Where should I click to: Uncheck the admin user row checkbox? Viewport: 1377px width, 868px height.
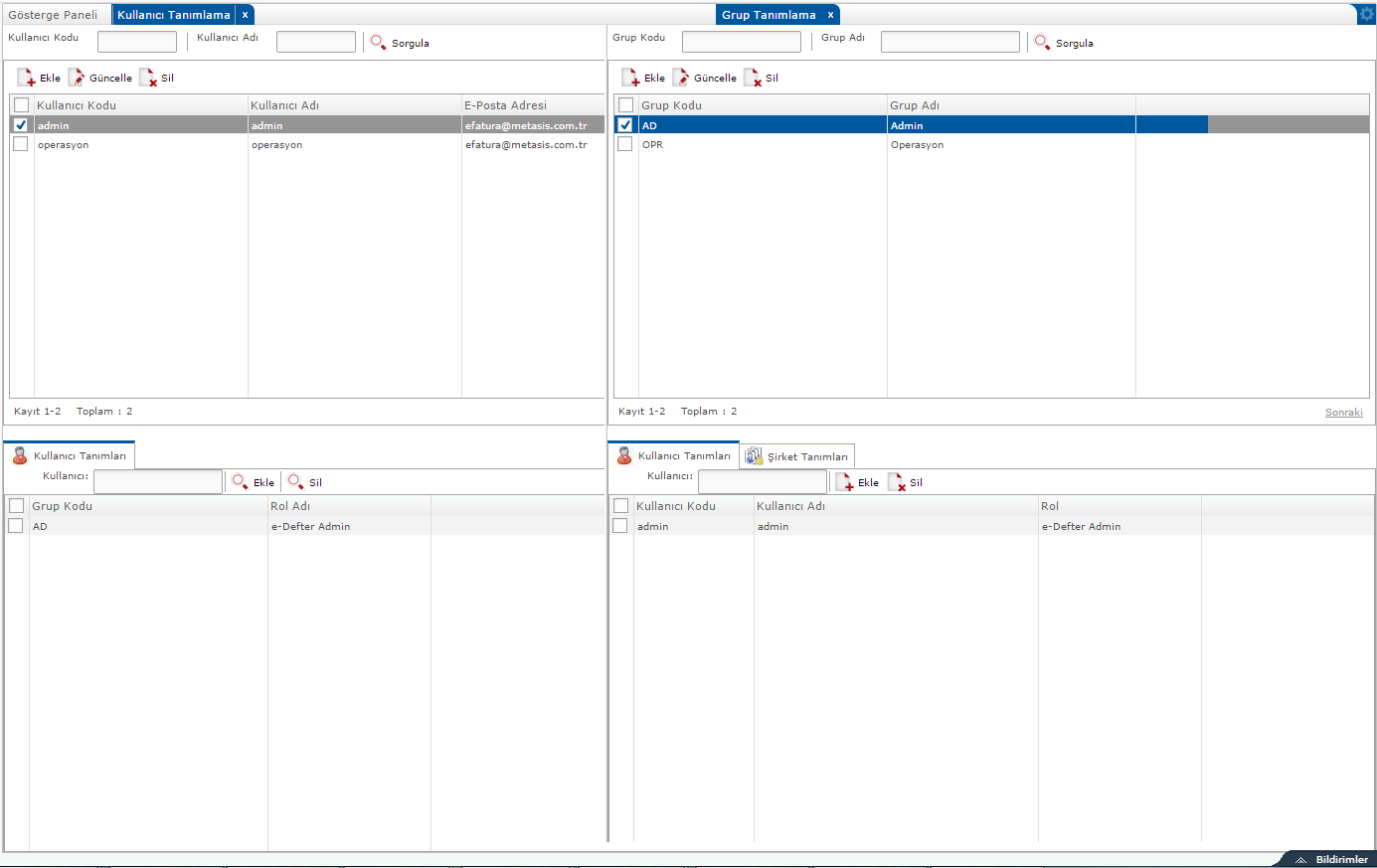pos(21,125)
